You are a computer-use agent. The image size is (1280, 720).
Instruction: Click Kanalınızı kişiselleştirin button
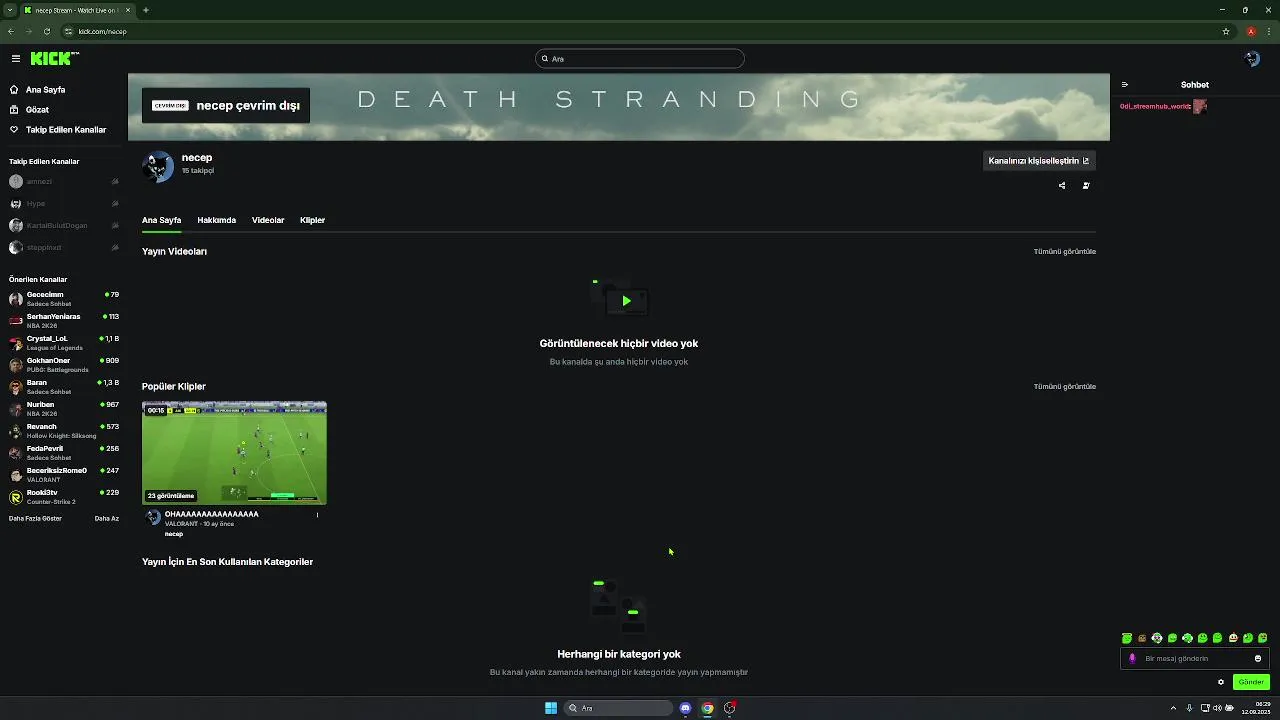click(1039, 161)
